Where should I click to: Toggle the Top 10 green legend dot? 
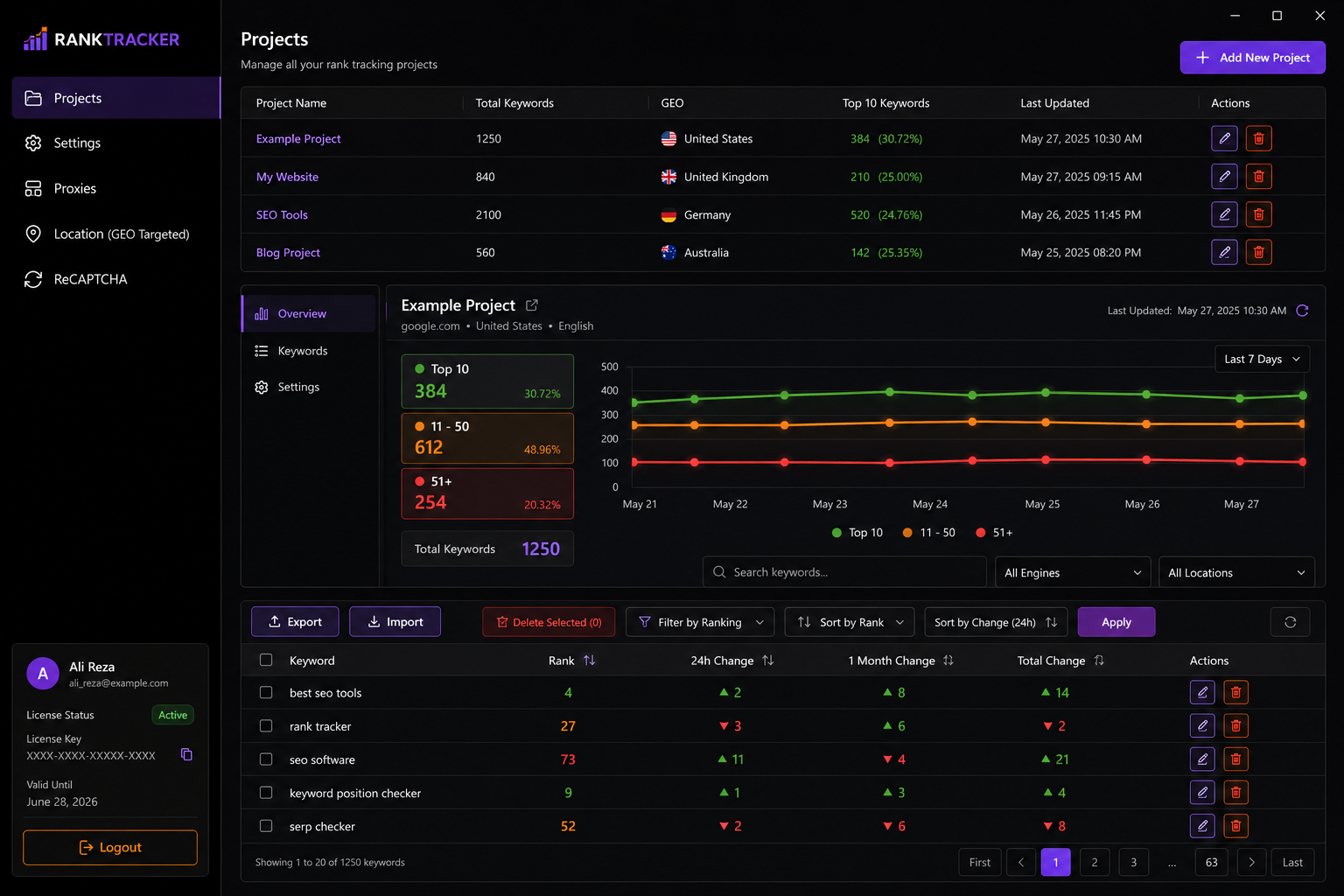pyautogui.click(x=837, y=532)
